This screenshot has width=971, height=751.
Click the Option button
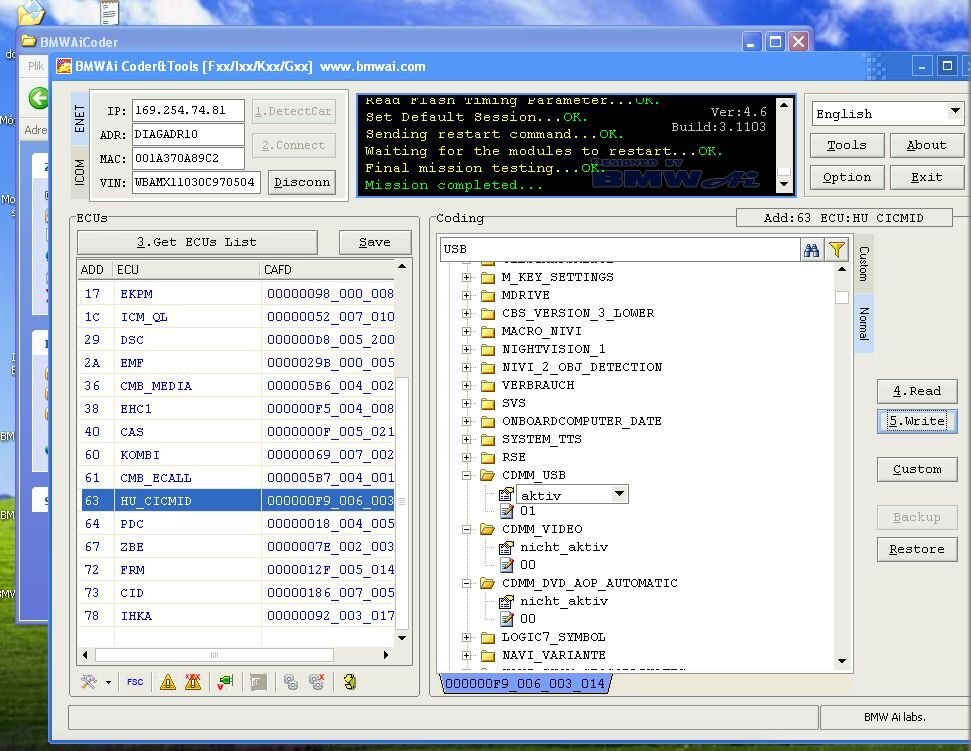(x=847, y=178)
